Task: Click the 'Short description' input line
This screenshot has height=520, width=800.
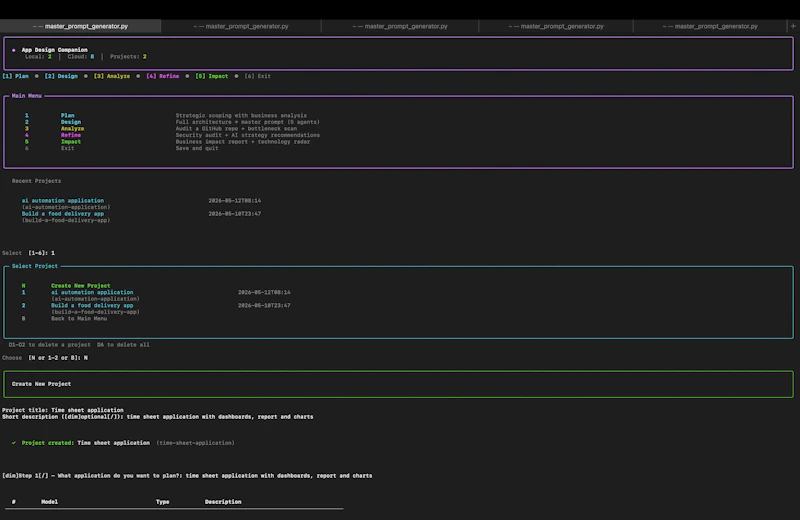Action: 158,417
